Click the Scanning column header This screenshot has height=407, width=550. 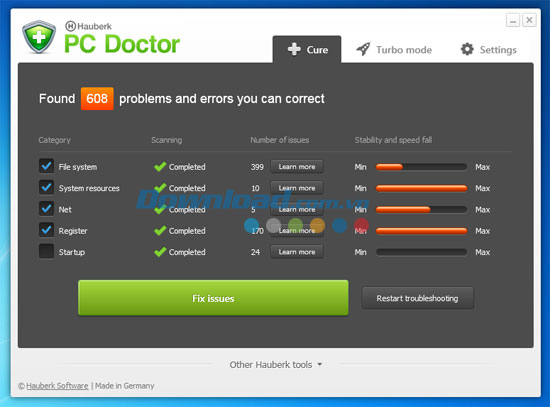click(167, 140)
